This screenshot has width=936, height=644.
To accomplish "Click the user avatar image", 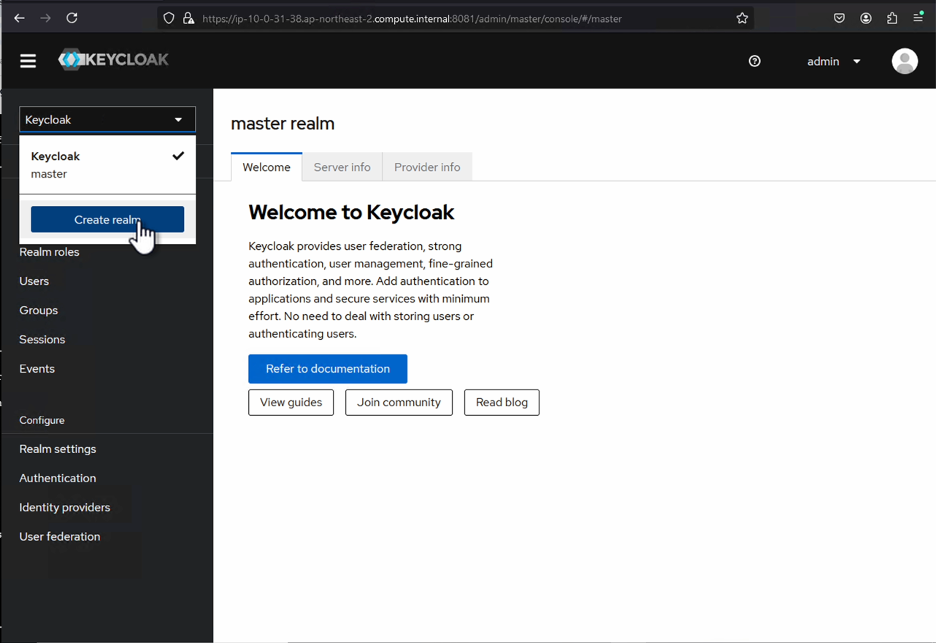I will (904, 61).
